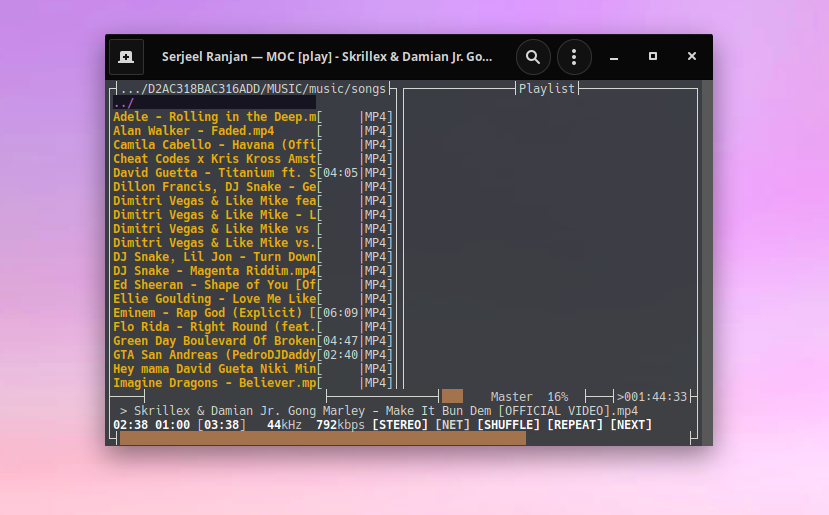
Task: Toggle the [SHUFFLE] option
Action: click(509, 425)
